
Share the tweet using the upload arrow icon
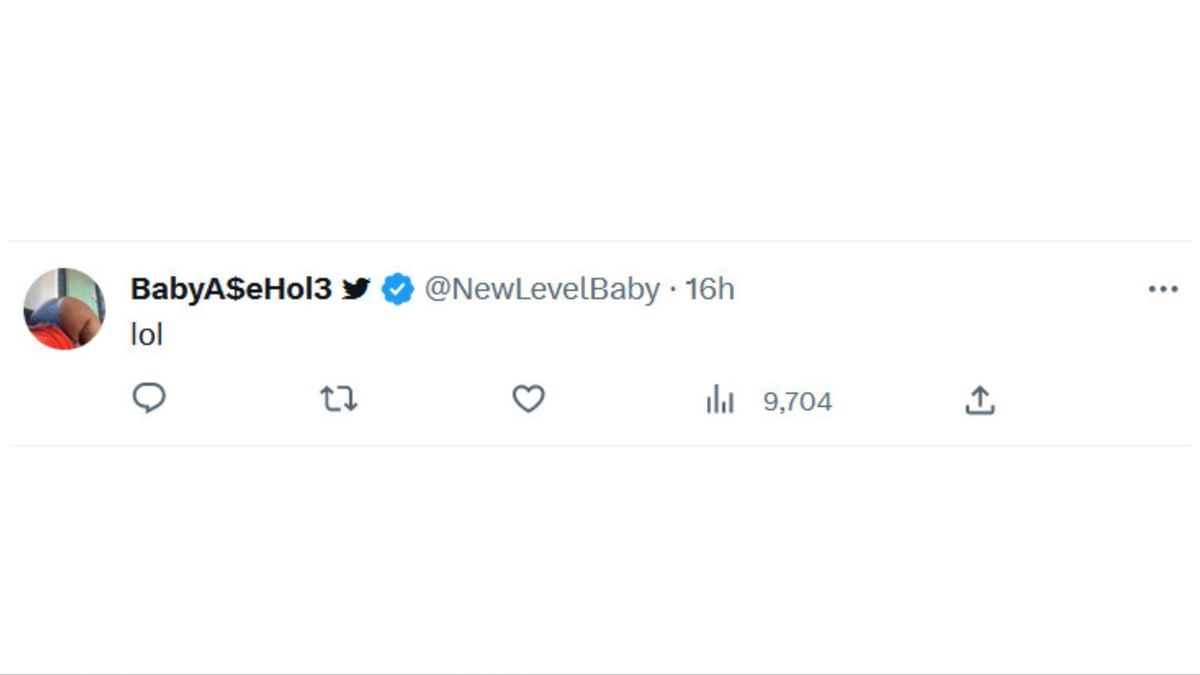point(980,400)
